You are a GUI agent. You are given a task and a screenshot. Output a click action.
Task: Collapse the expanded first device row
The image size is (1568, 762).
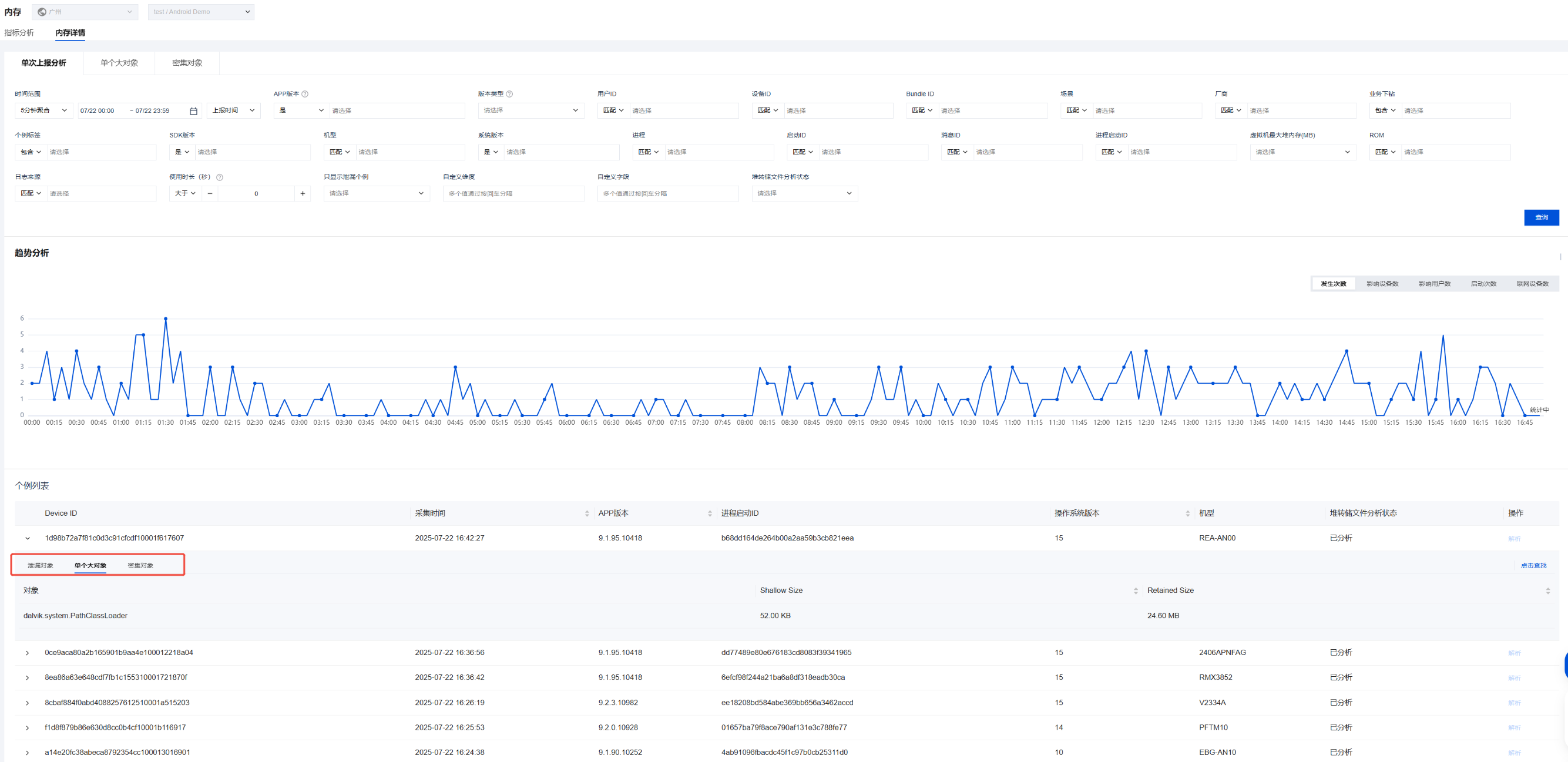pyautogui.click(x=28, y=538)
